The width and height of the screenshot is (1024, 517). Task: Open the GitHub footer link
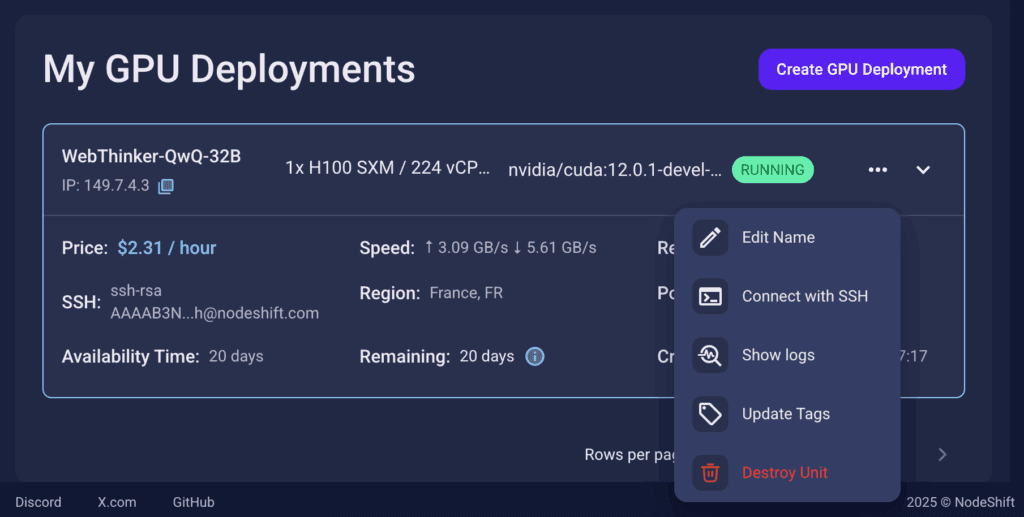tap(193, 502)
